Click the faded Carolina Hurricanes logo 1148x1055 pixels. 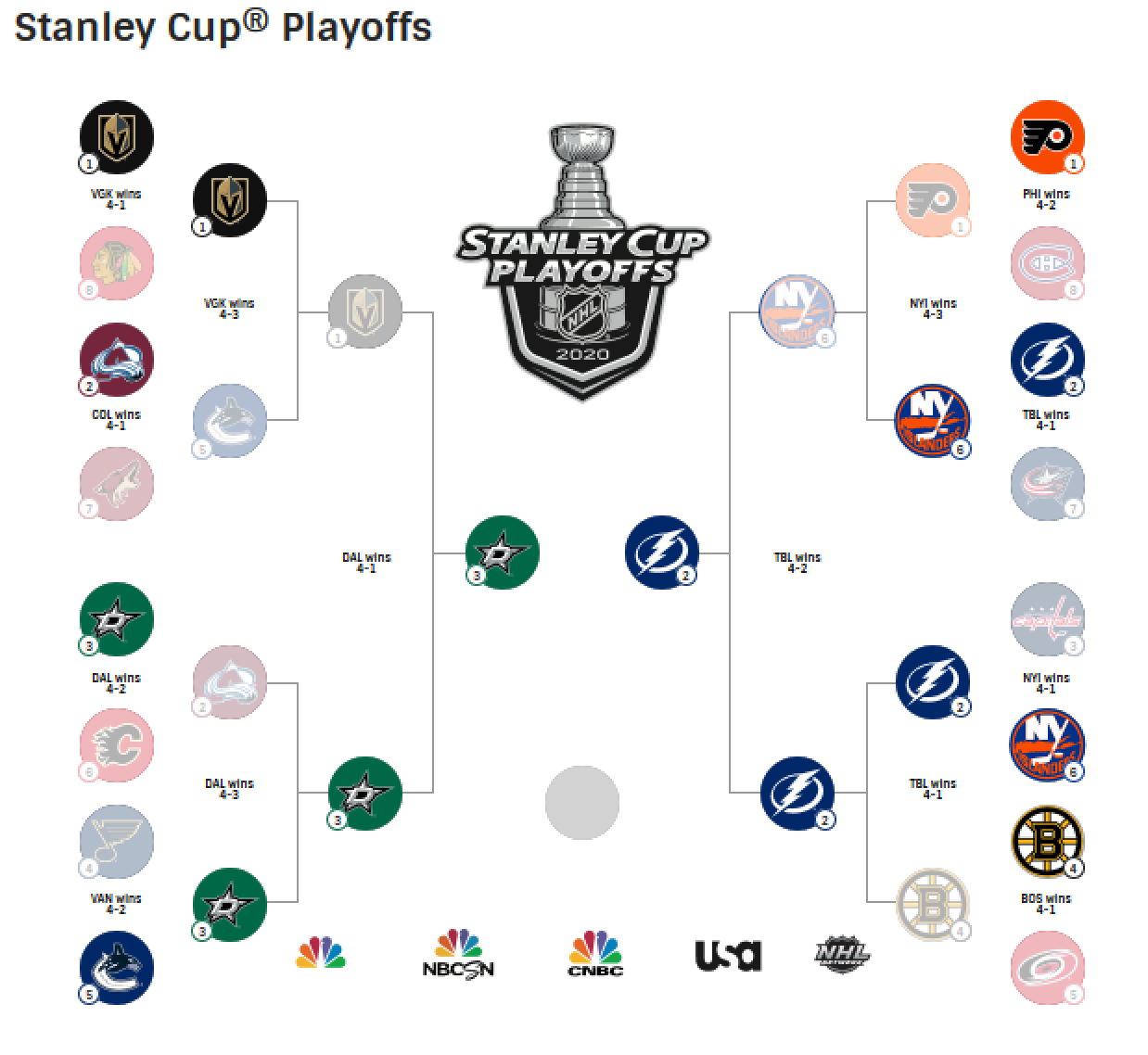(1047, 968)
